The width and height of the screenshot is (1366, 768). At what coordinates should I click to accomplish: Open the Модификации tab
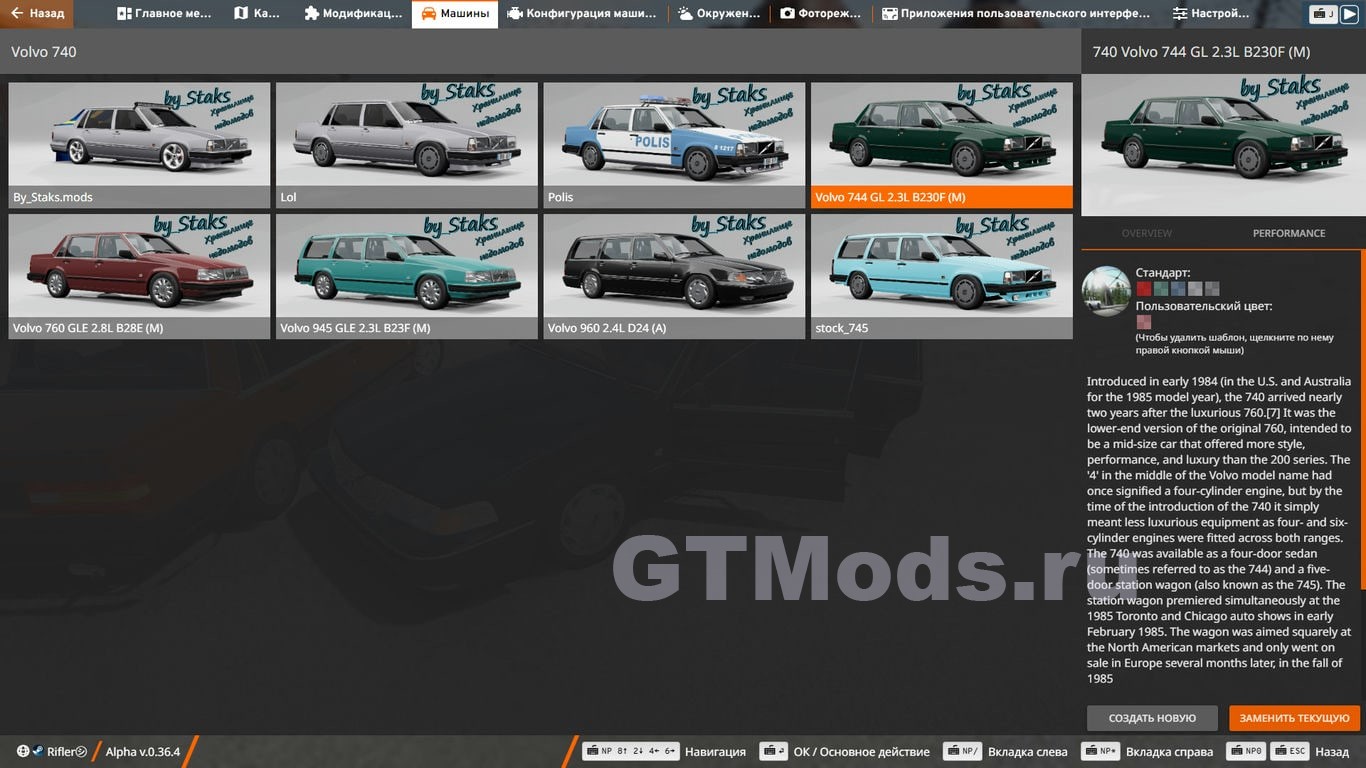pos(353,14)
